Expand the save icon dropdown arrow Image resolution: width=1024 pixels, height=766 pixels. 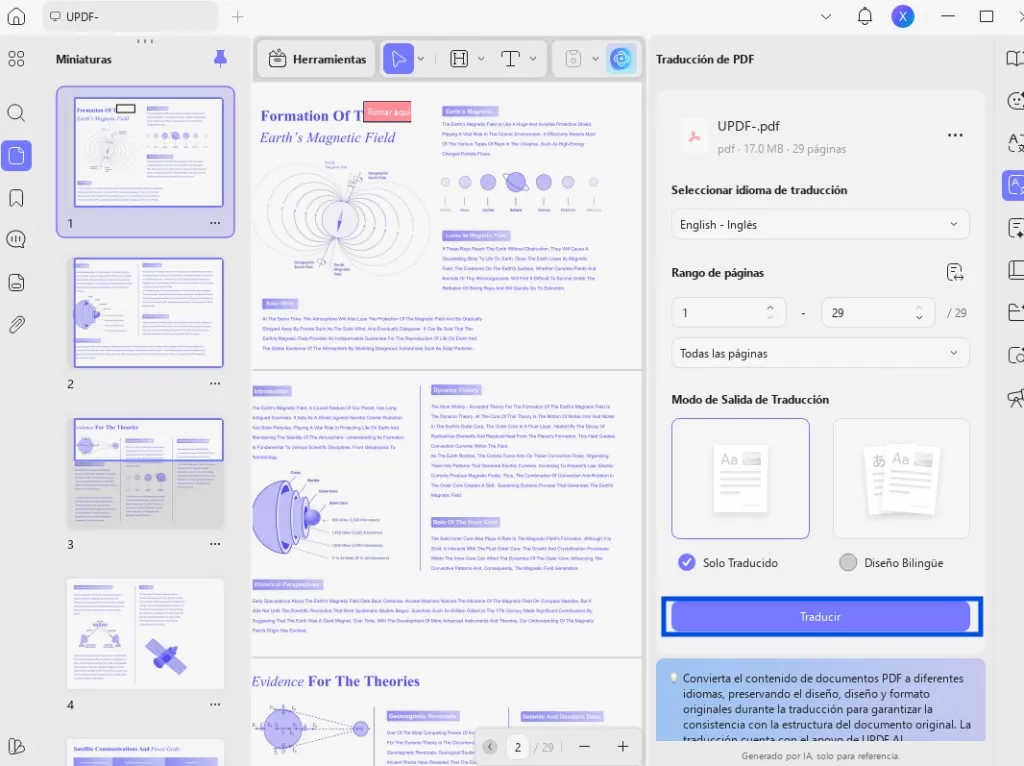click(595, 59)
